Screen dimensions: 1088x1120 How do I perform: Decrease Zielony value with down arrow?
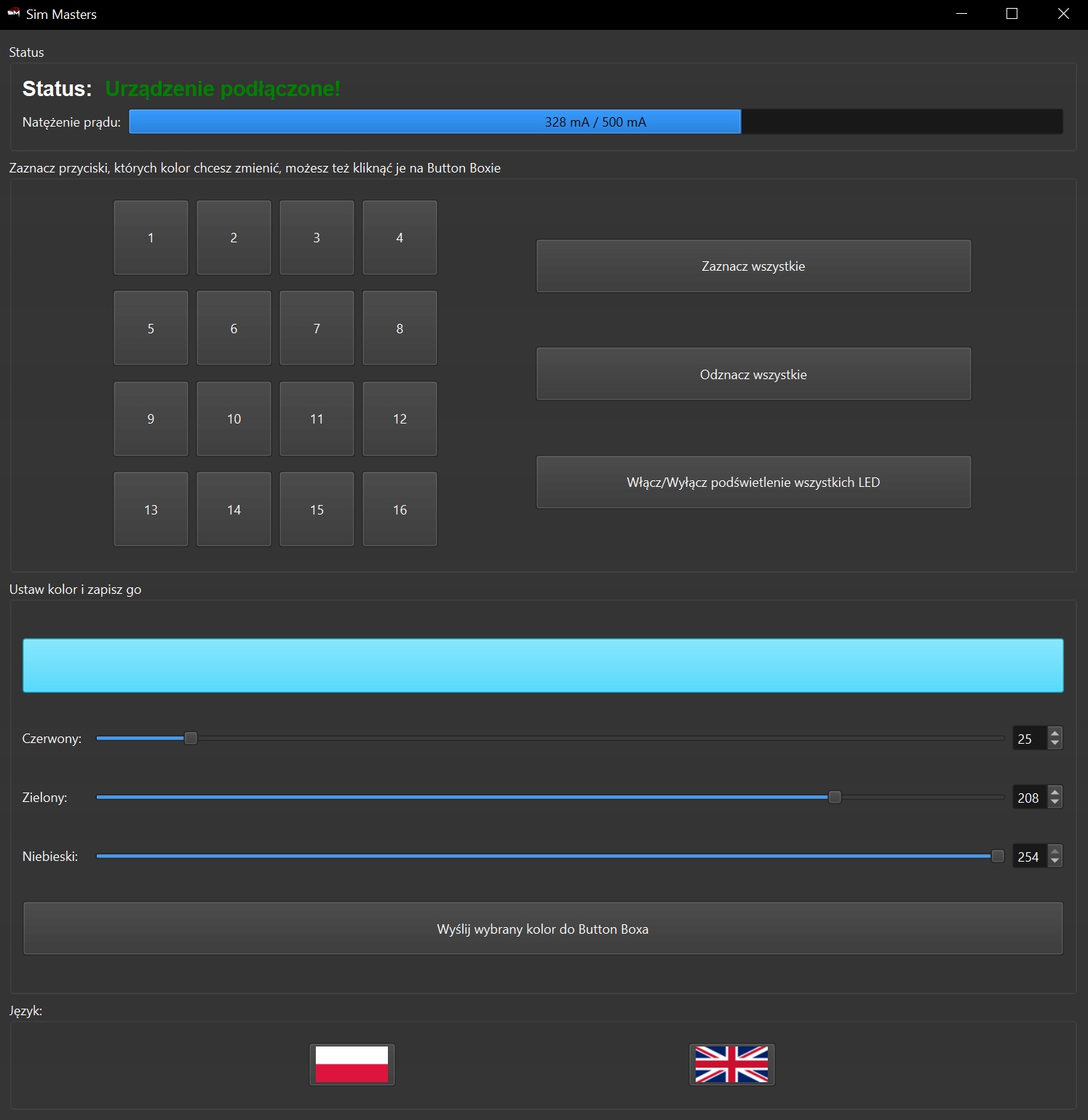click(x=1055, y=802)
